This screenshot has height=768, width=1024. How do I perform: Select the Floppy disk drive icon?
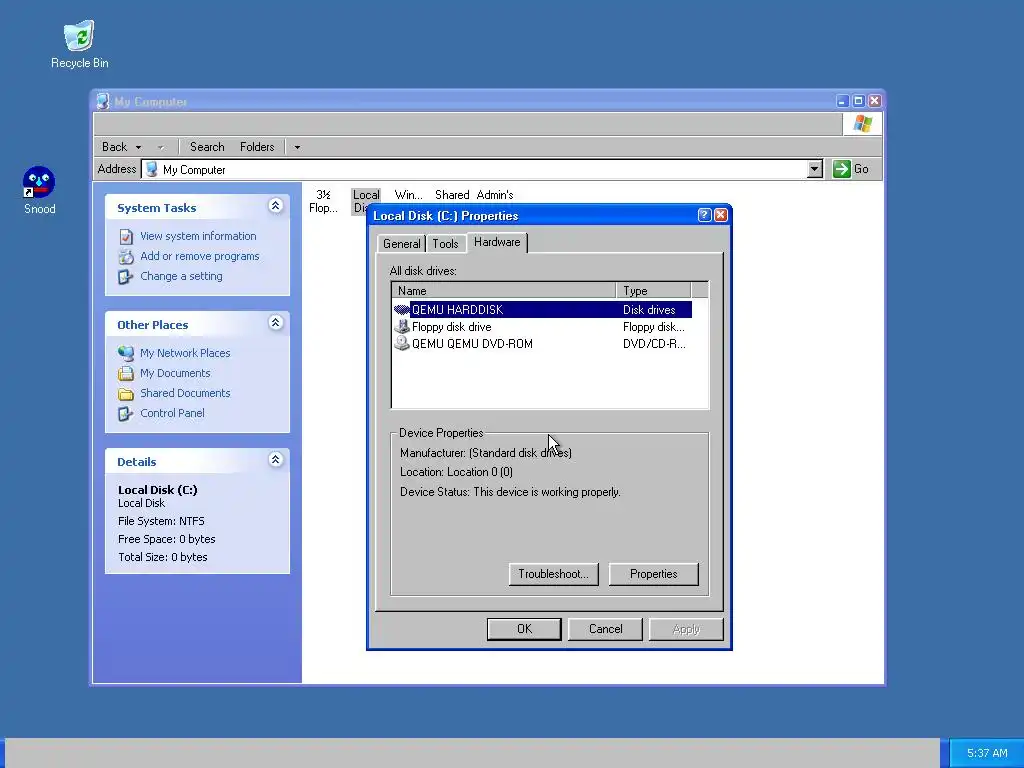[x=402, y=327]
